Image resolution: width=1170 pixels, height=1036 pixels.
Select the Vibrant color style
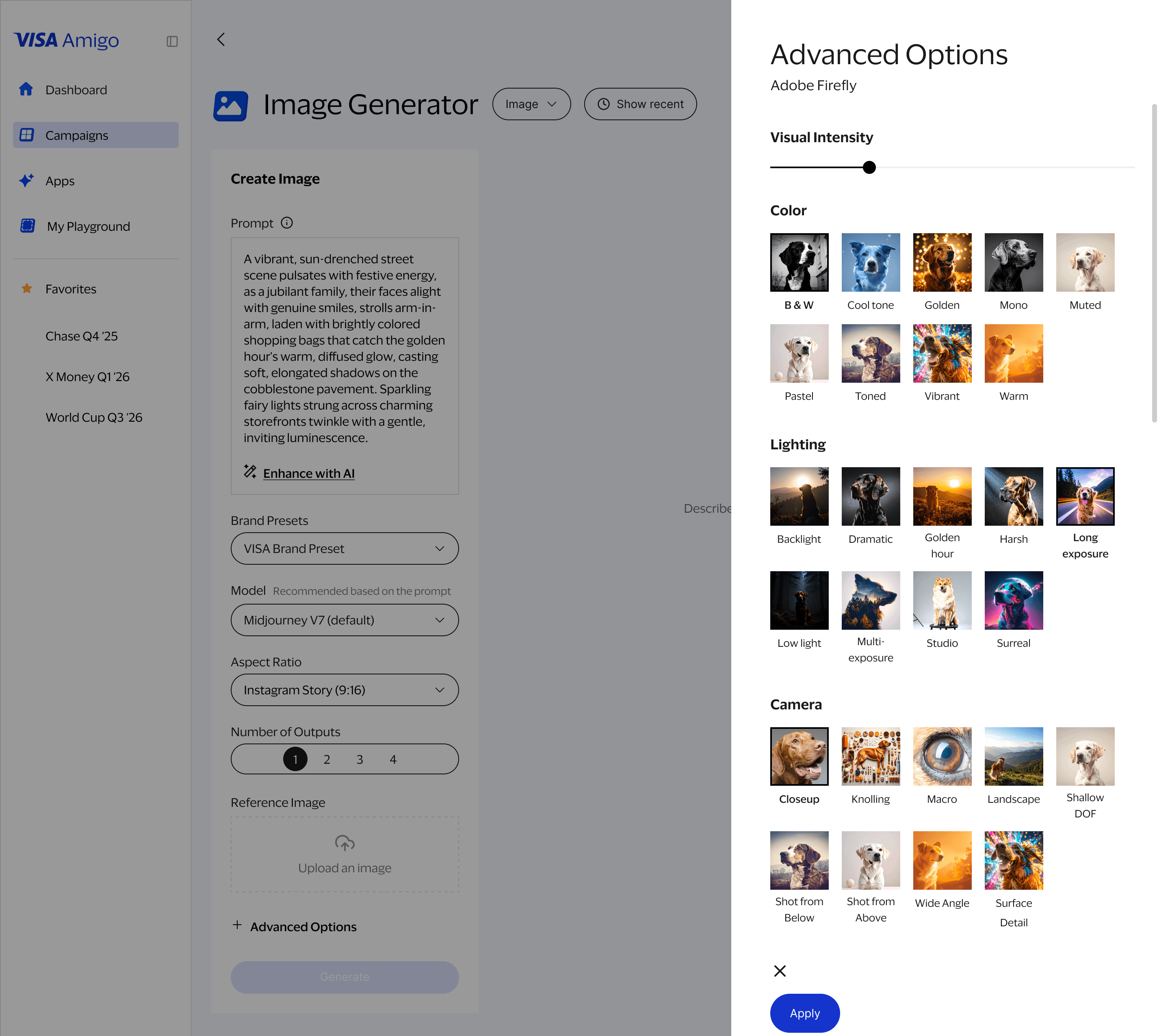pyautogui.click(x=942, y=353)
